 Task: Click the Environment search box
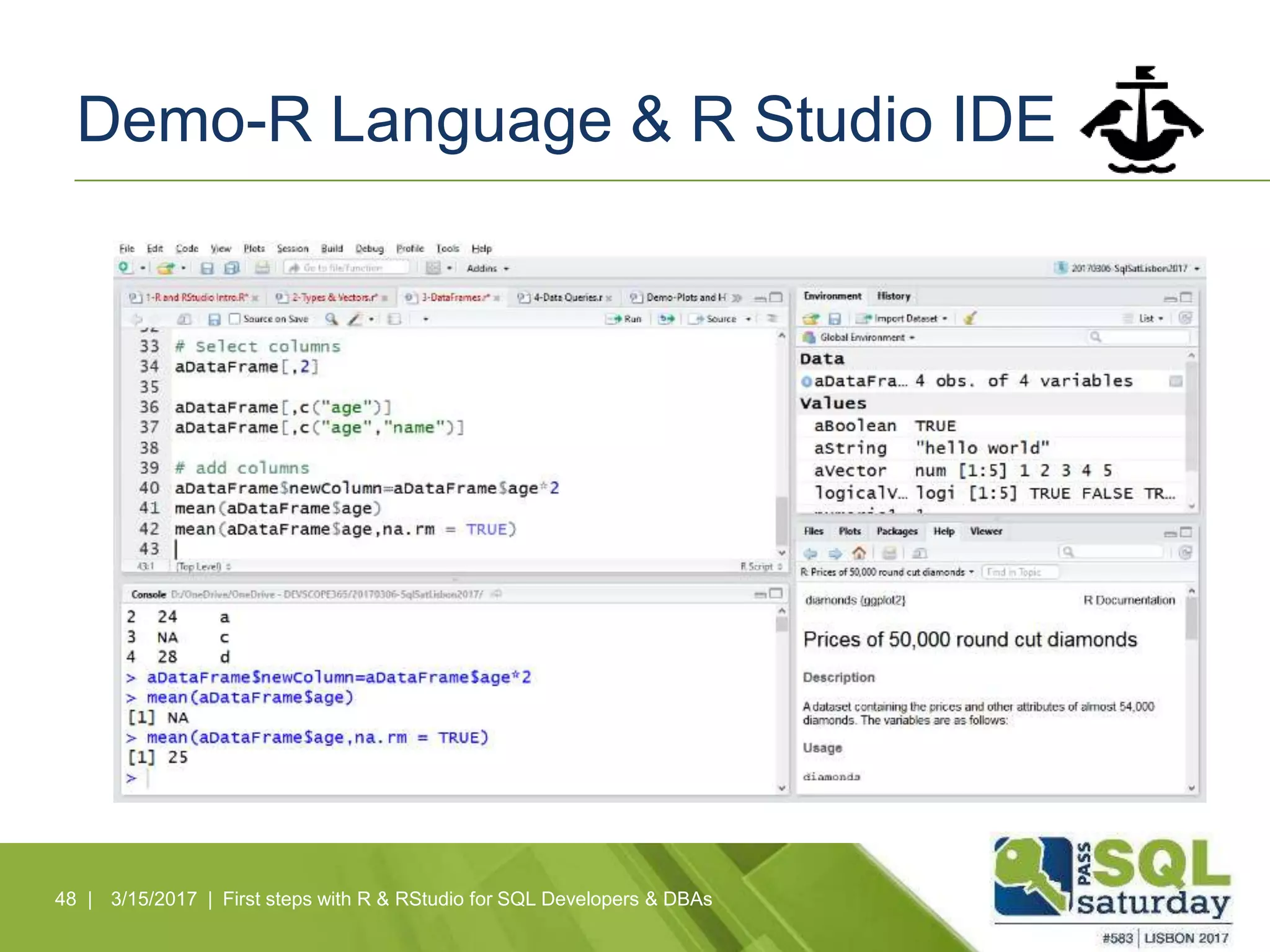tap(1139, 337)
